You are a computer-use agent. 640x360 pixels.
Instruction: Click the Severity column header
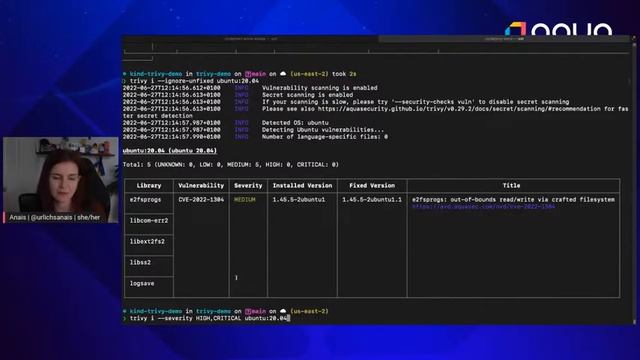pyautogui.click(x=248, y=186)
